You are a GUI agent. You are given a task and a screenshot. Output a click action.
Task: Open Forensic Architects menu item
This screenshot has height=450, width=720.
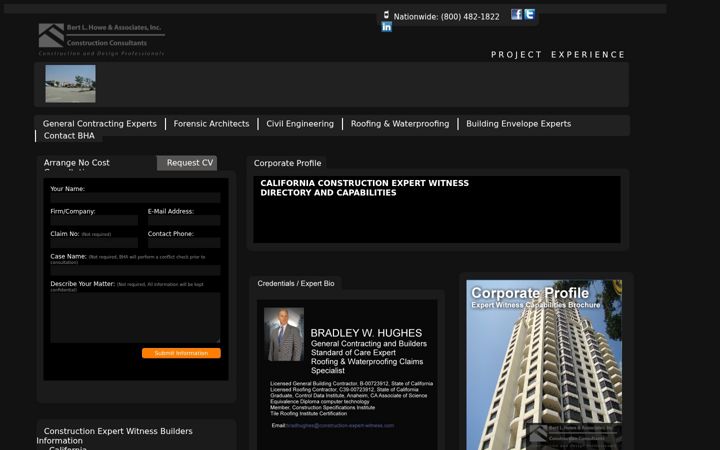tap(211, 124)
